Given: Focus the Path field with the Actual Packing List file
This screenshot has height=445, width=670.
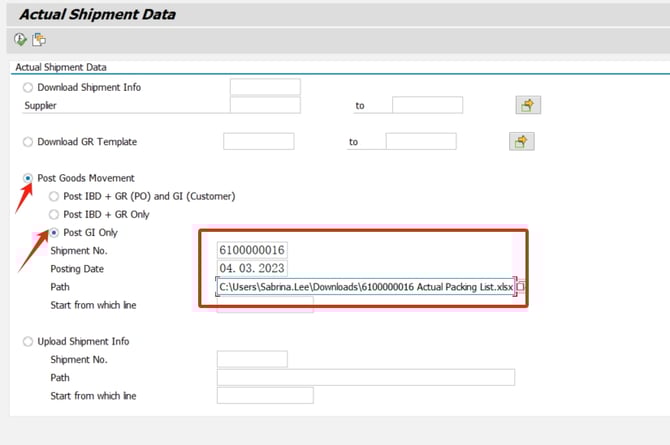Looking at the screenshot, I should click(365, 287).
